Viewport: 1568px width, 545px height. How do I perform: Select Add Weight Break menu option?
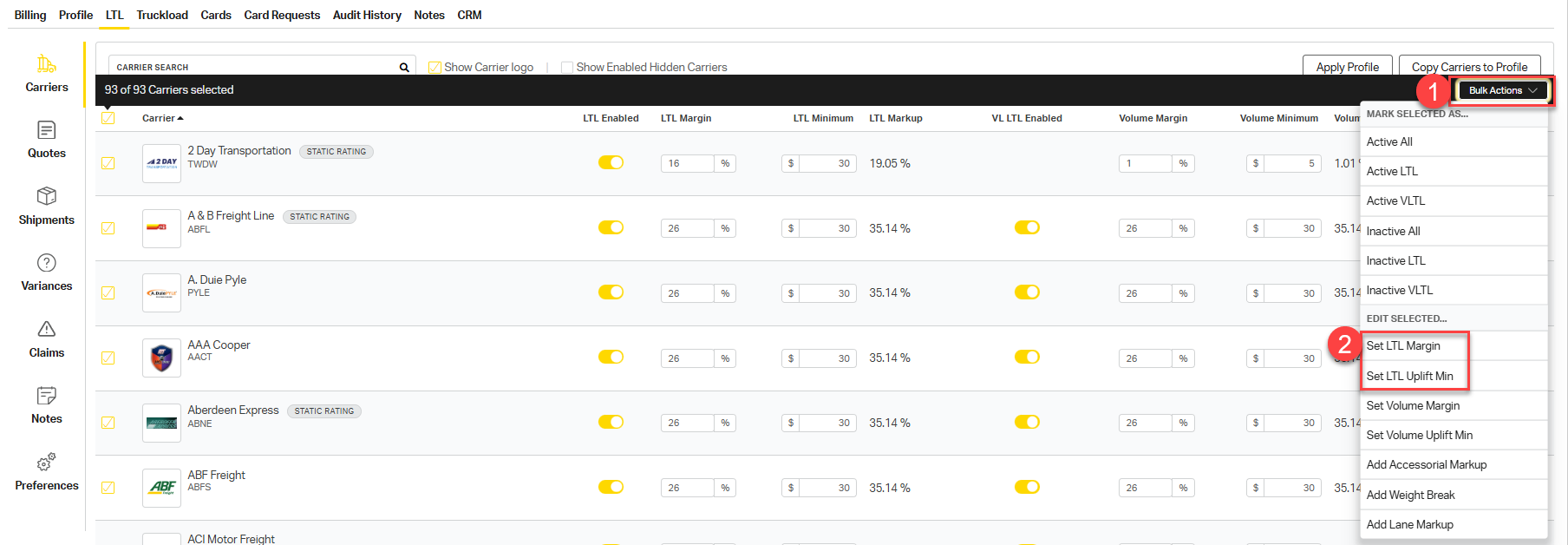pos(1411,495)
